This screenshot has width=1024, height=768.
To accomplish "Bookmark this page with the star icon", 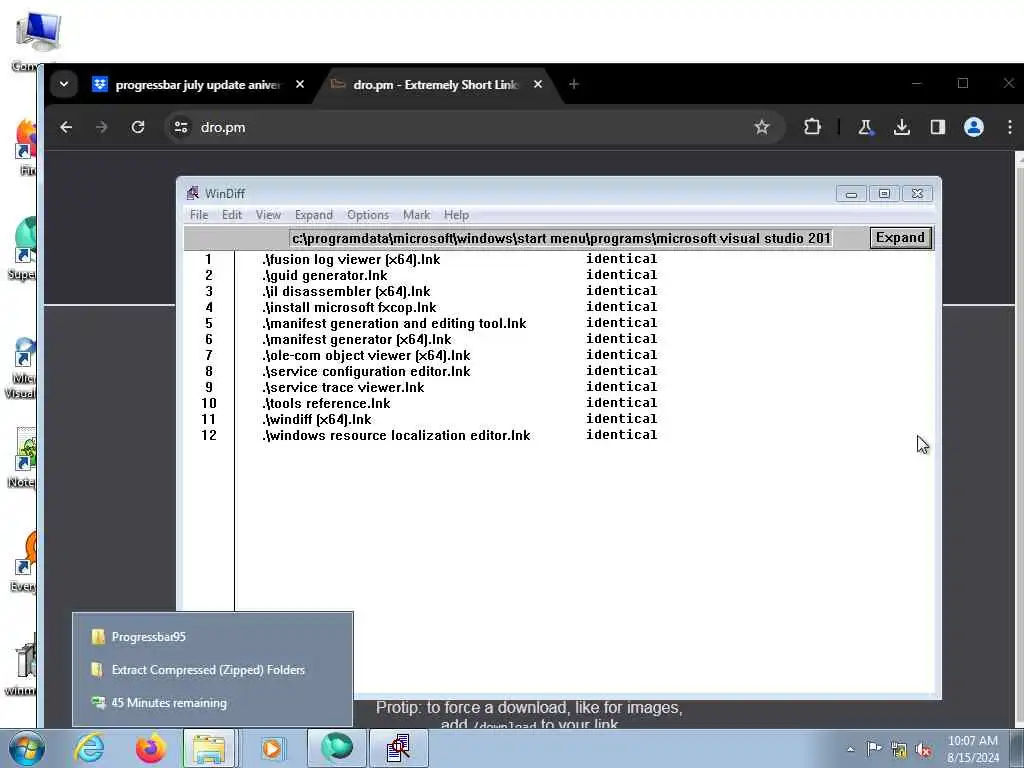I will (x=761, y=127).
